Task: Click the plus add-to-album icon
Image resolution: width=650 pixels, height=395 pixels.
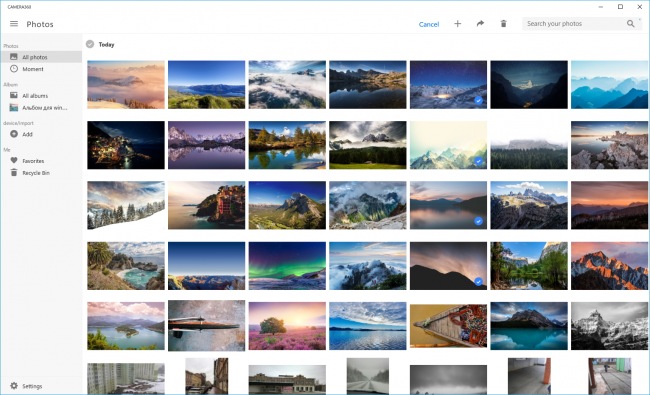Action: 458,24
